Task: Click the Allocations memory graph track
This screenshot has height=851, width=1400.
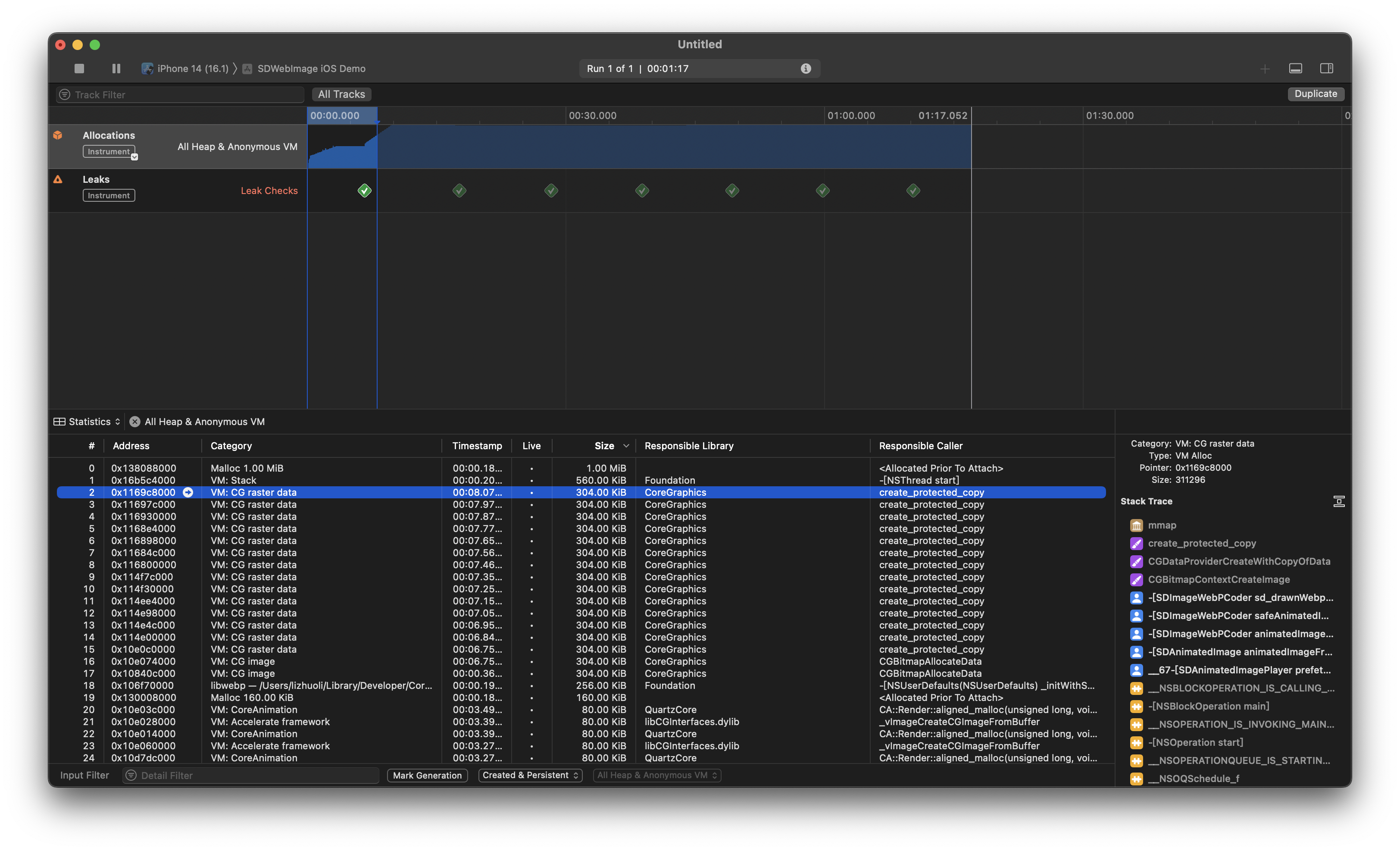Action: (639, 147)
